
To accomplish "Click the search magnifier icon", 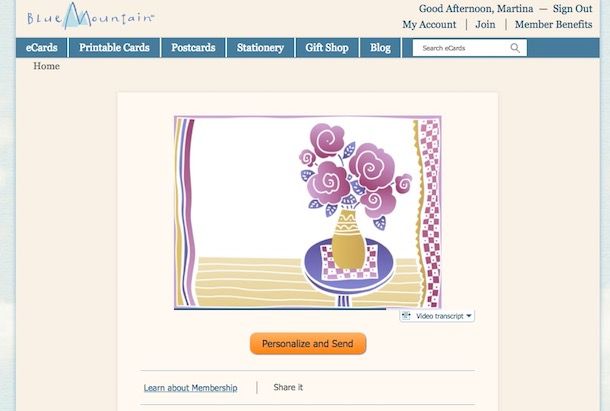I will (x=515, y=48).
